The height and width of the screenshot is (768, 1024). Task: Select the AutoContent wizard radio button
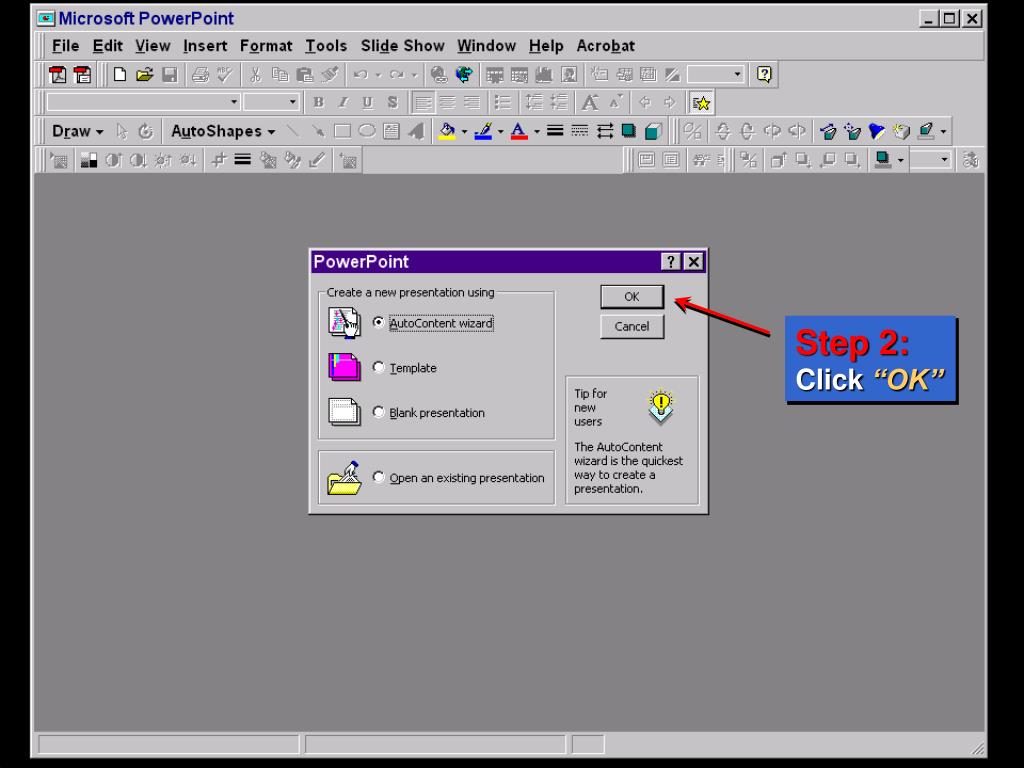click(x=379, y=323)
